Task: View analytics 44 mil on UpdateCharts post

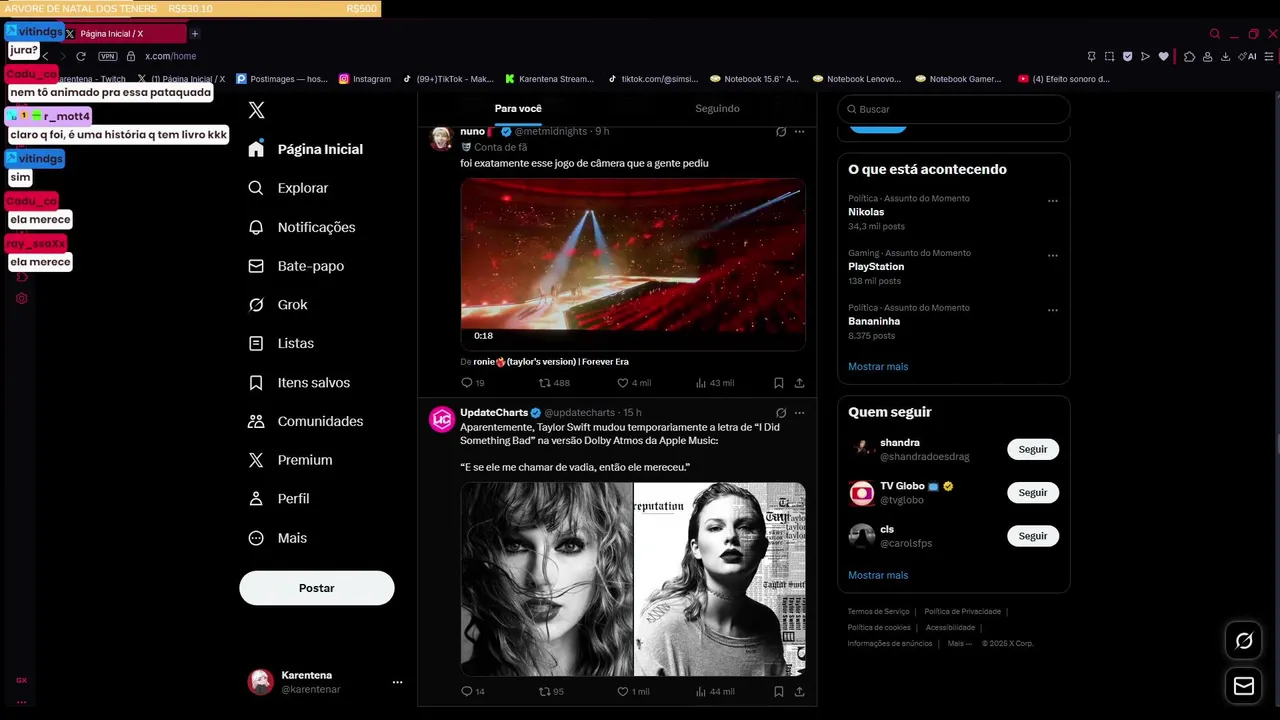Action: [x=714, y=691]
